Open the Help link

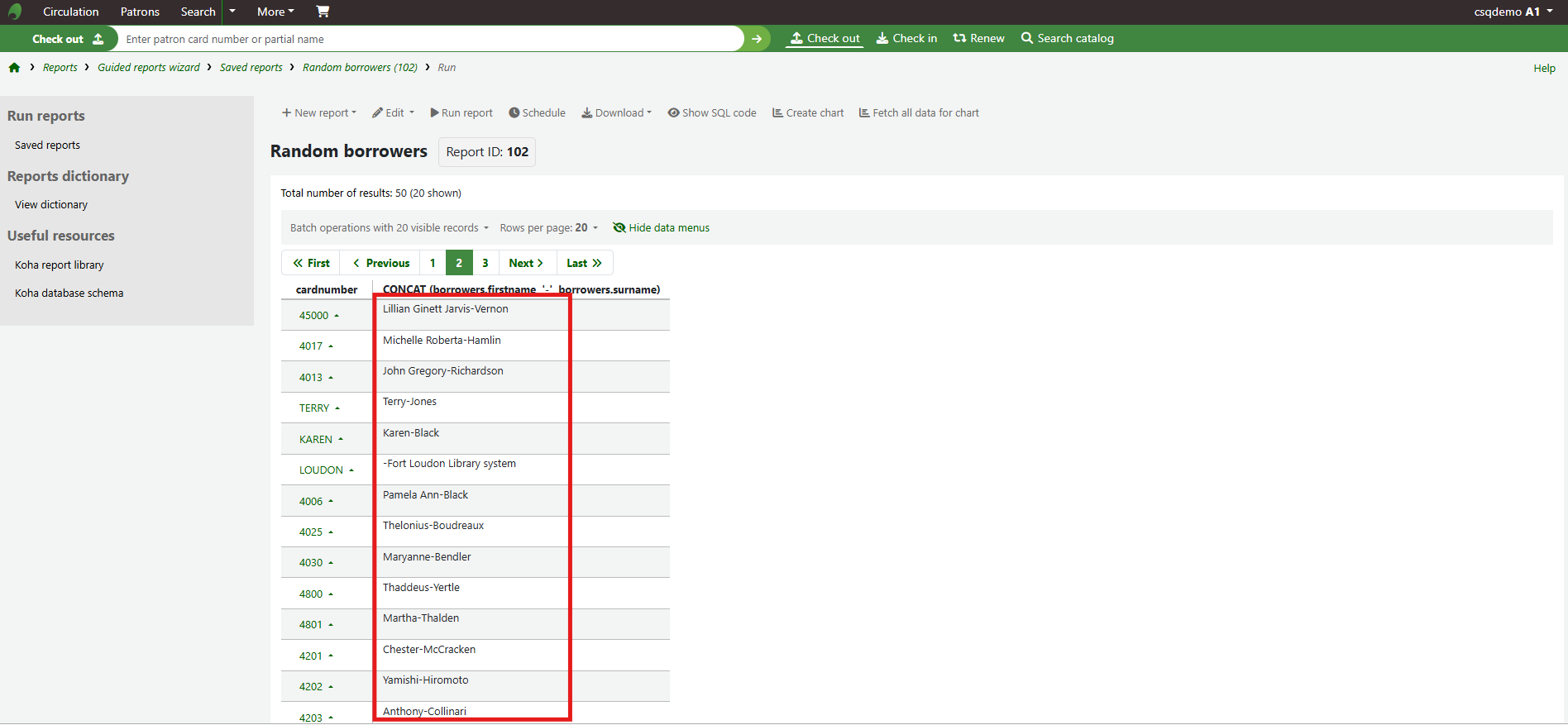coord(1544,69)
